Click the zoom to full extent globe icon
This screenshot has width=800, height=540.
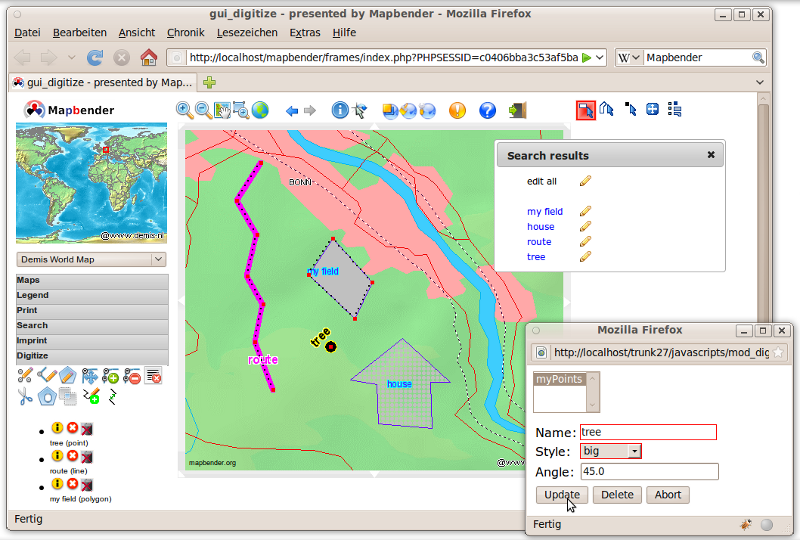tap(261, 110)
